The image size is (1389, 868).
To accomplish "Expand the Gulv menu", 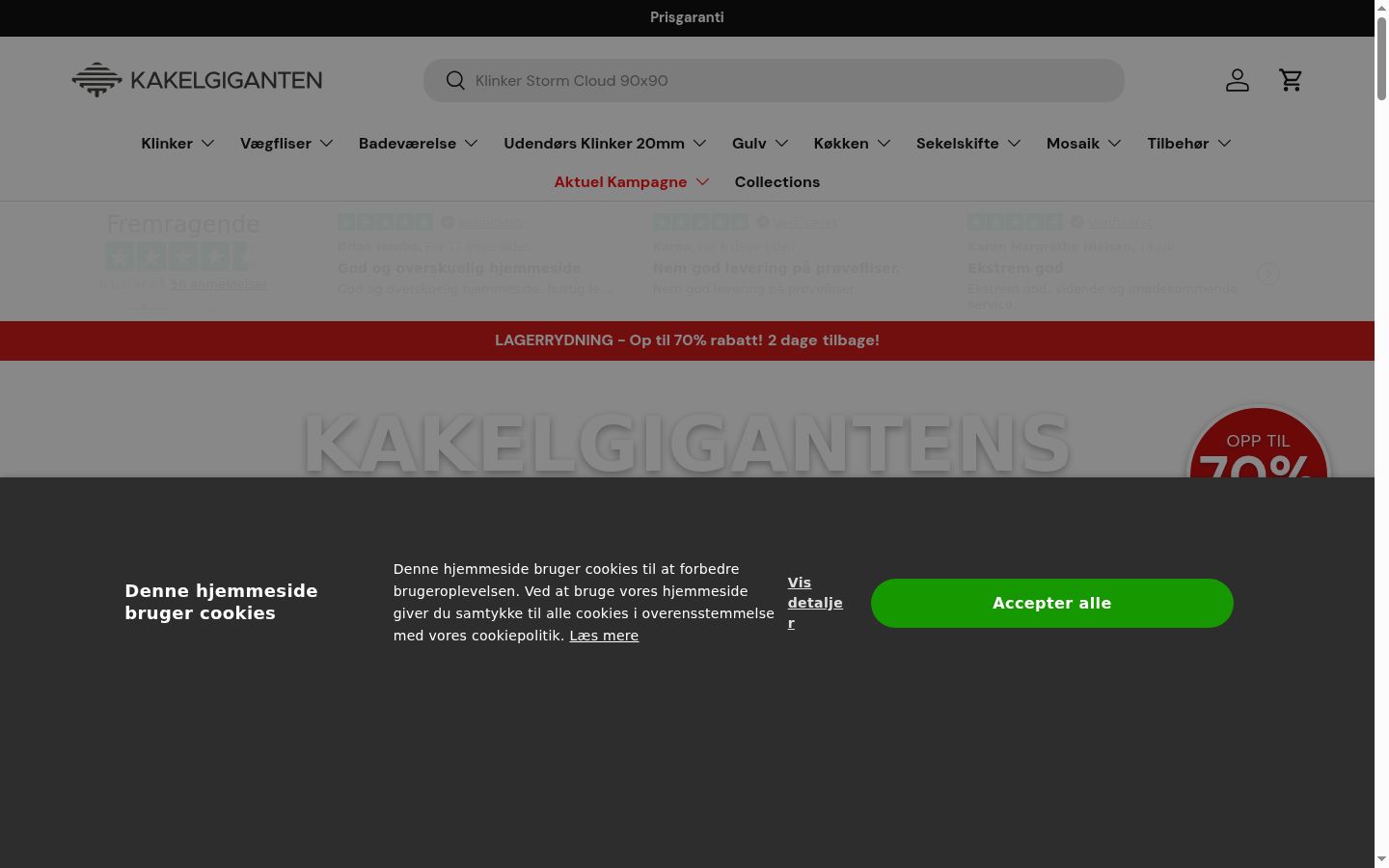I will tap(760, 143).
